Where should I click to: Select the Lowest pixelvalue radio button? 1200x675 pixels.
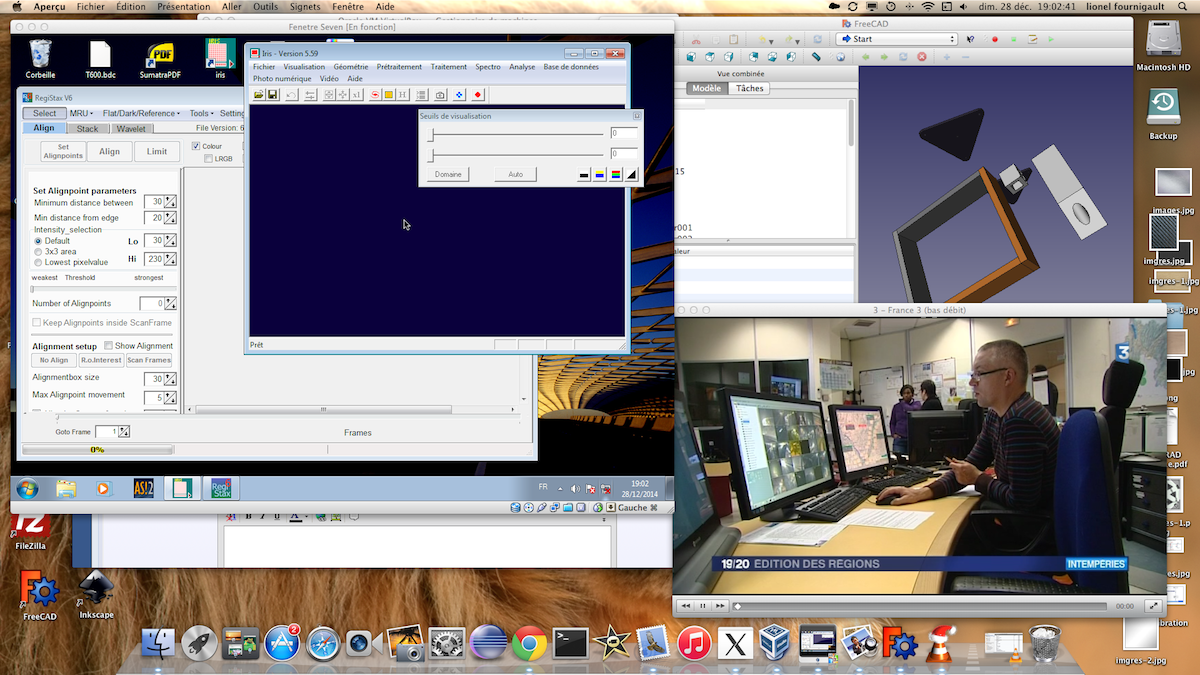click(x=38, y=263)
